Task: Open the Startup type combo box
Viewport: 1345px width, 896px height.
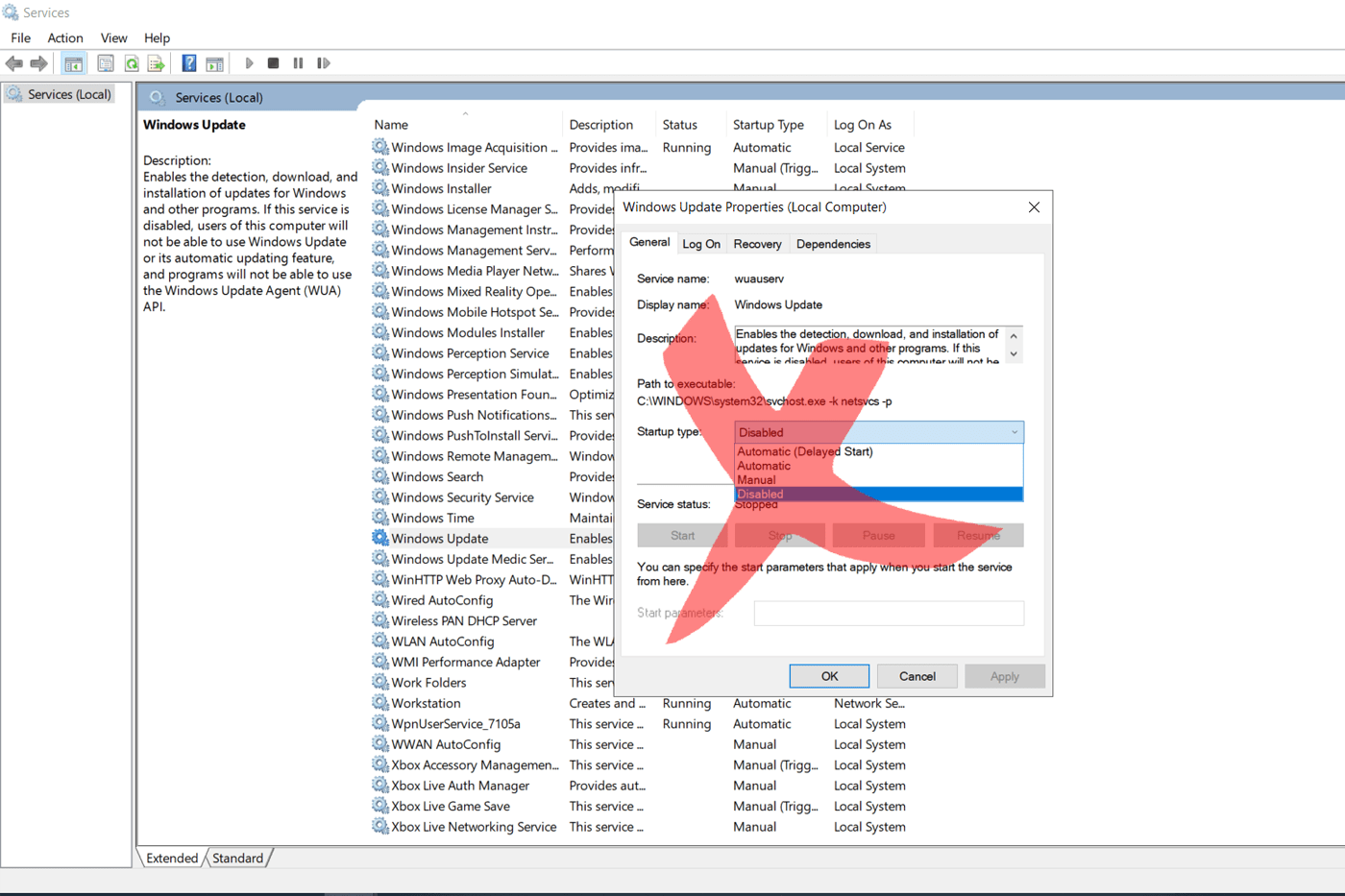Action: (879, 432)
